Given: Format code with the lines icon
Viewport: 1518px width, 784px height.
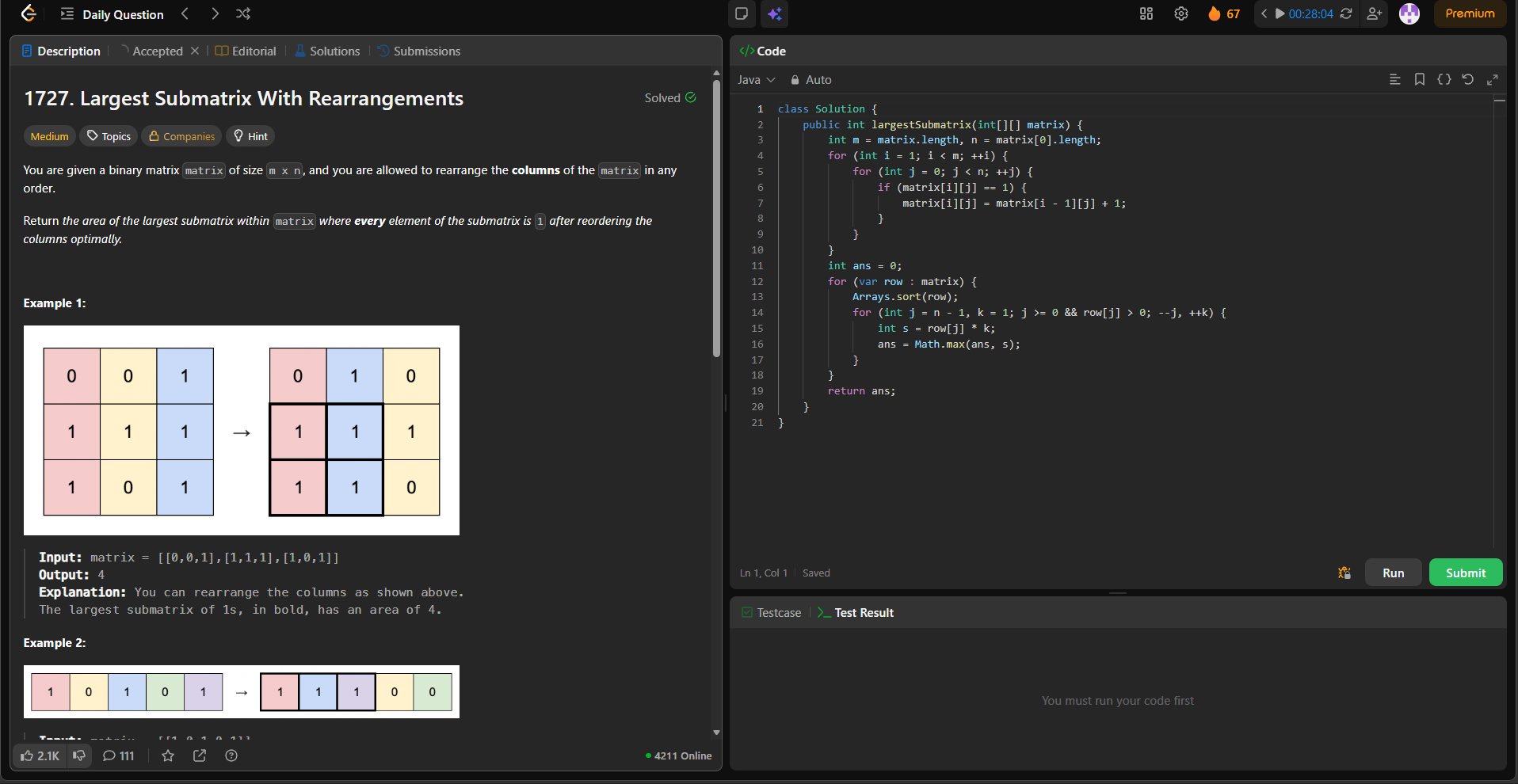Looking at the screenshot, I should [x=1395, y=79].
